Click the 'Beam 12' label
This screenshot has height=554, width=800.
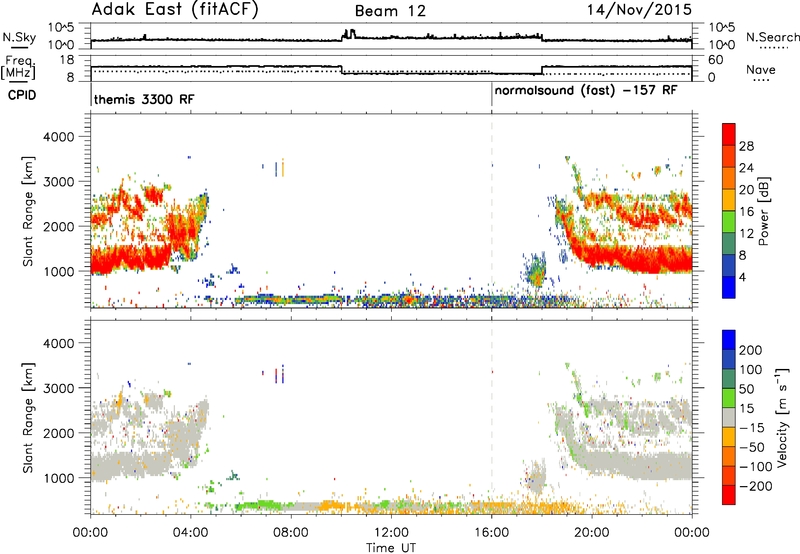[x=390, y=11]
